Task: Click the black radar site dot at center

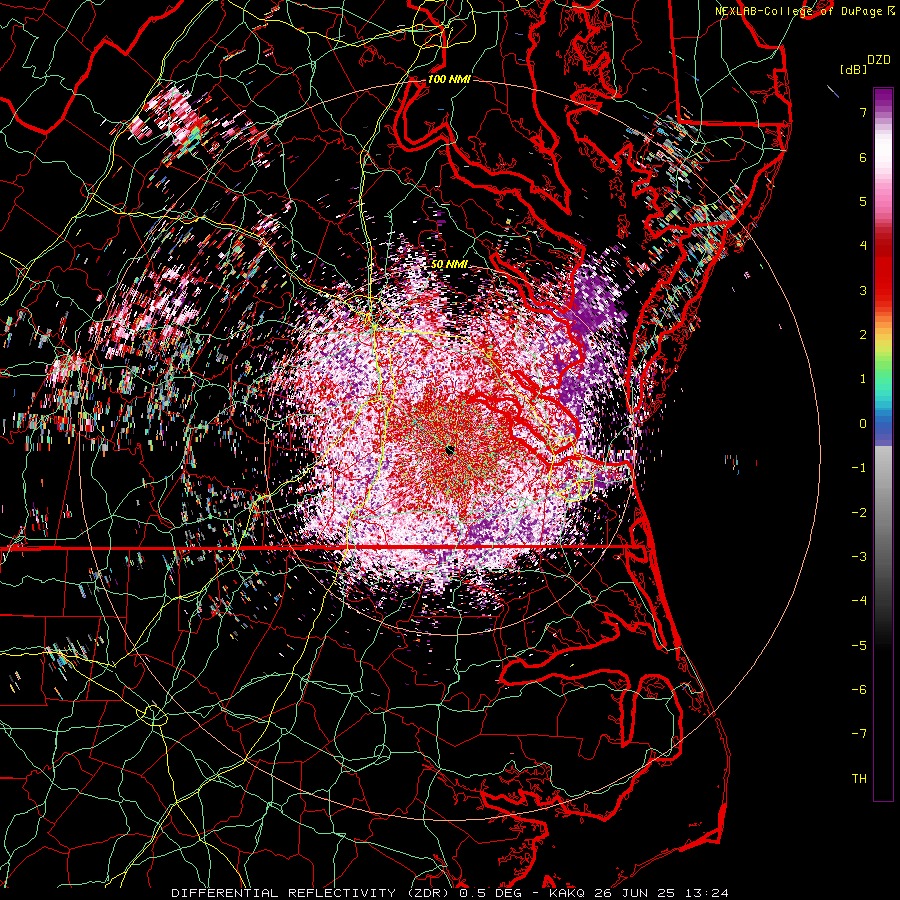Action: pos(450,450)
